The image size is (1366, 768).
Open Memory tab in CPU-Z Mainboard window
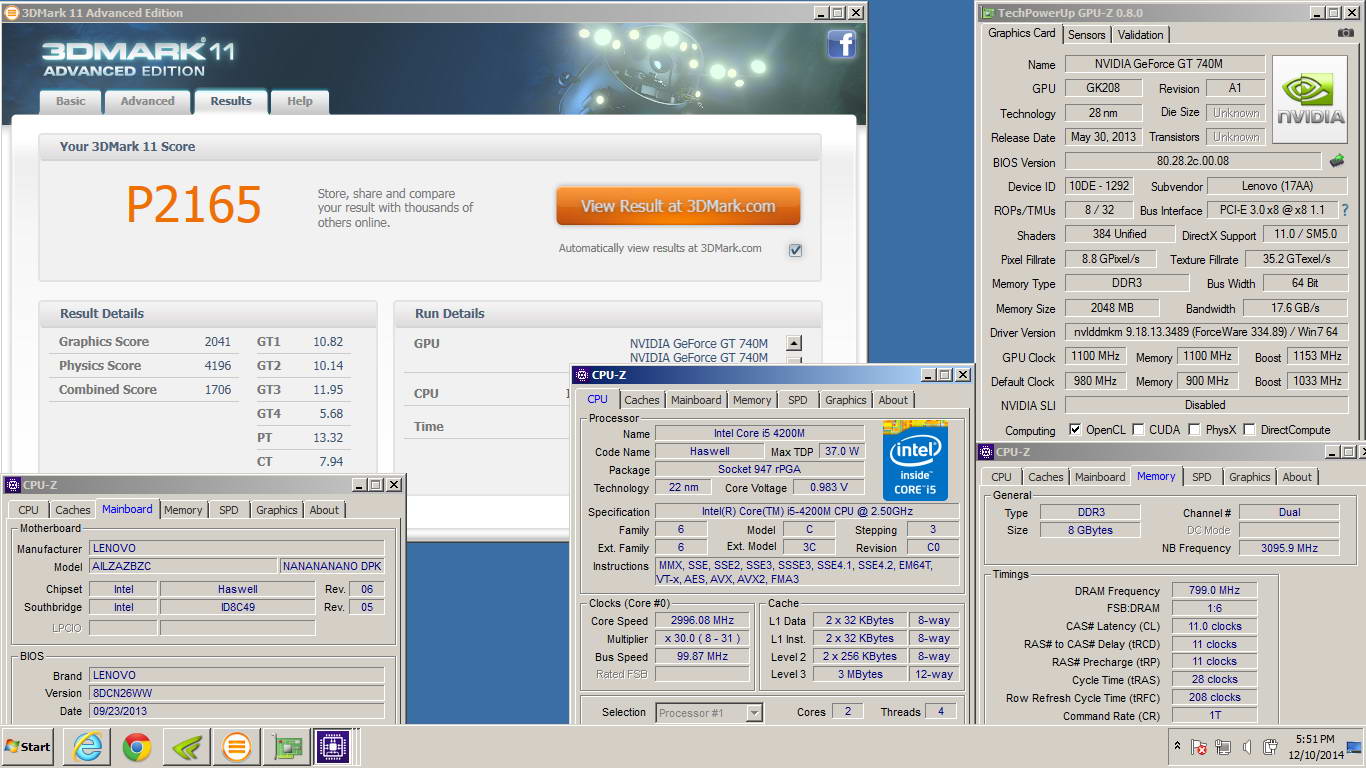click(x=183, y=510)
